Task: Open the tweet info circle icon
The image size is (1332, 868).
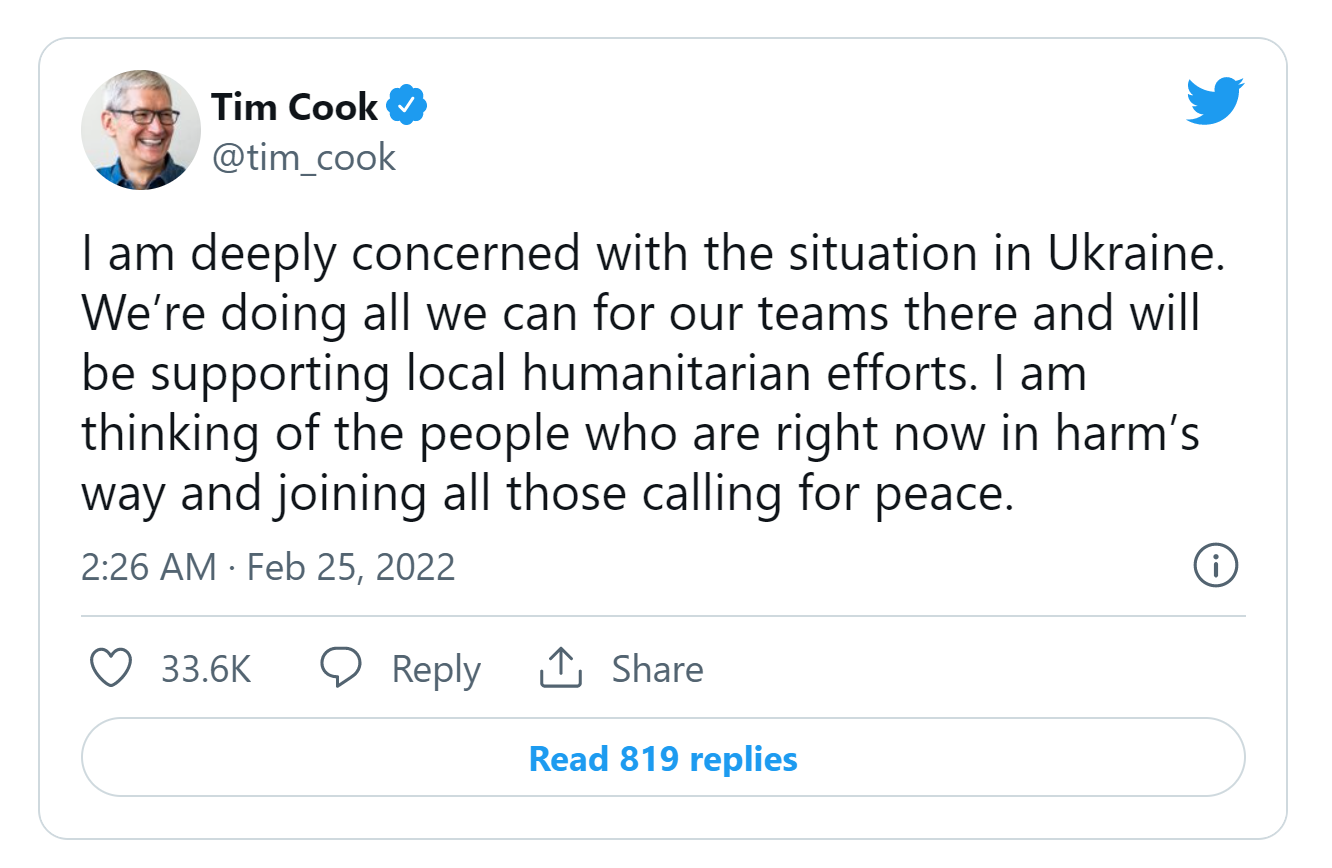Action: [1216, 567]
